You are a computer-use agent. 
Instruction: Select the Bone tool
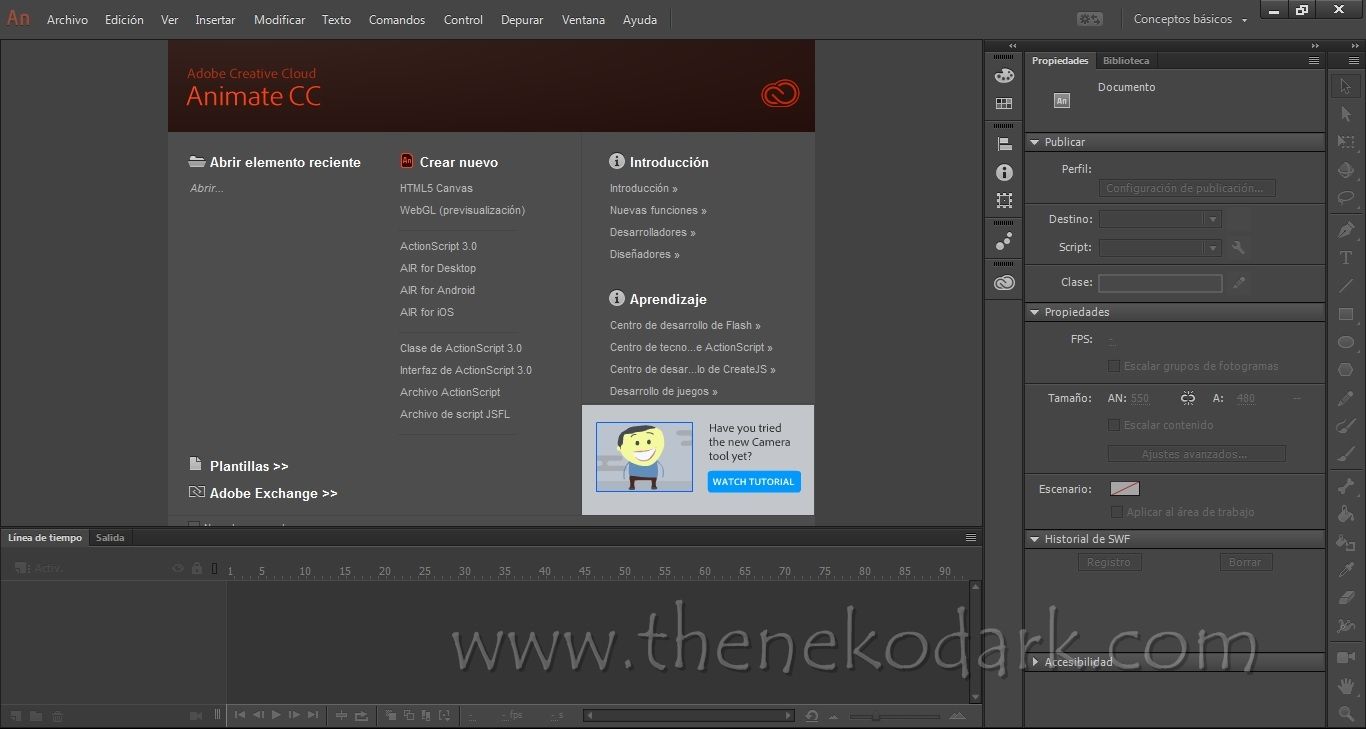click(x=1346, y=487)
